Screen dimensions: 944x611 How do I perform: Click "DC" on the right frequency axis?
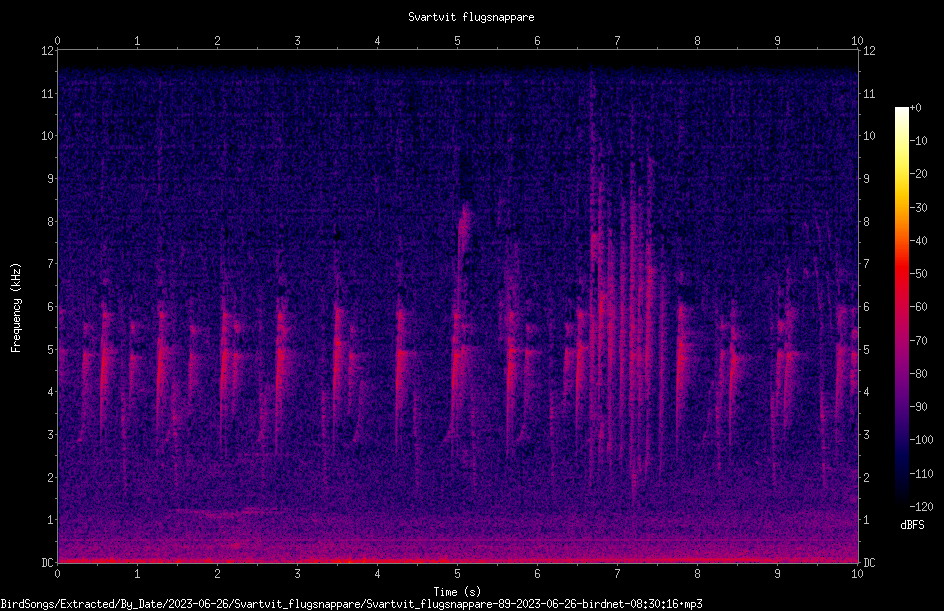click(x=869, y=563)
